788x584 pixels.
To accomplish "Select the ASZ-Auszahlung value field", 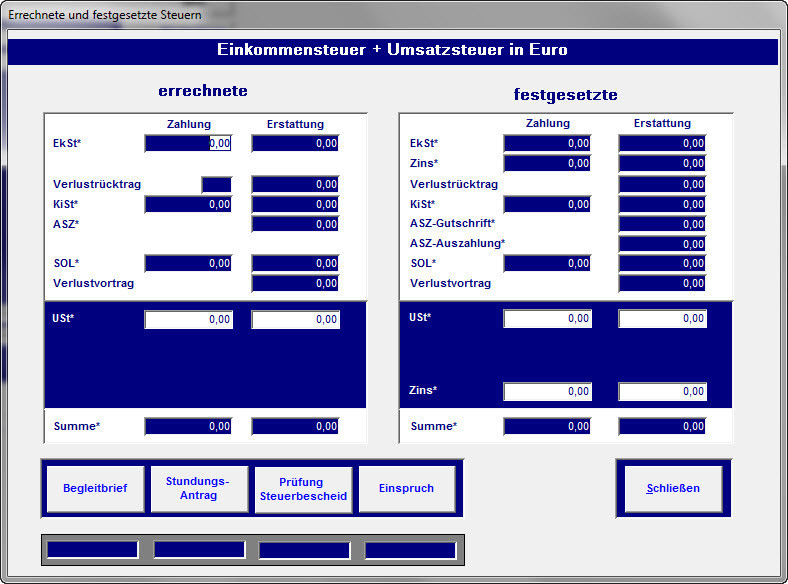I will [x=662, y=244].
